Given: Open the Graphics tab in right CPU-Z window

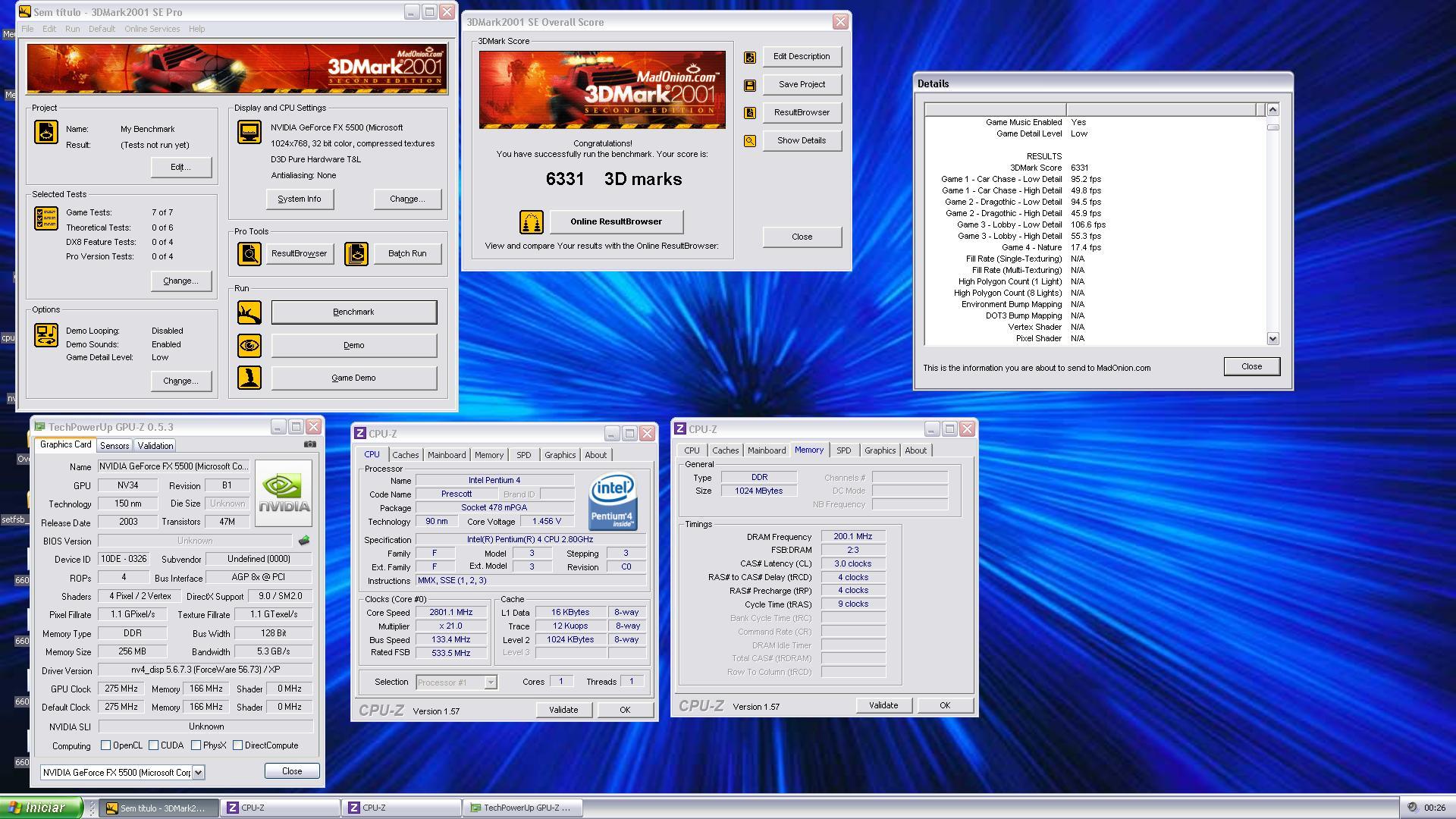Looking at the screenshot, I should (x=880, y=450).
